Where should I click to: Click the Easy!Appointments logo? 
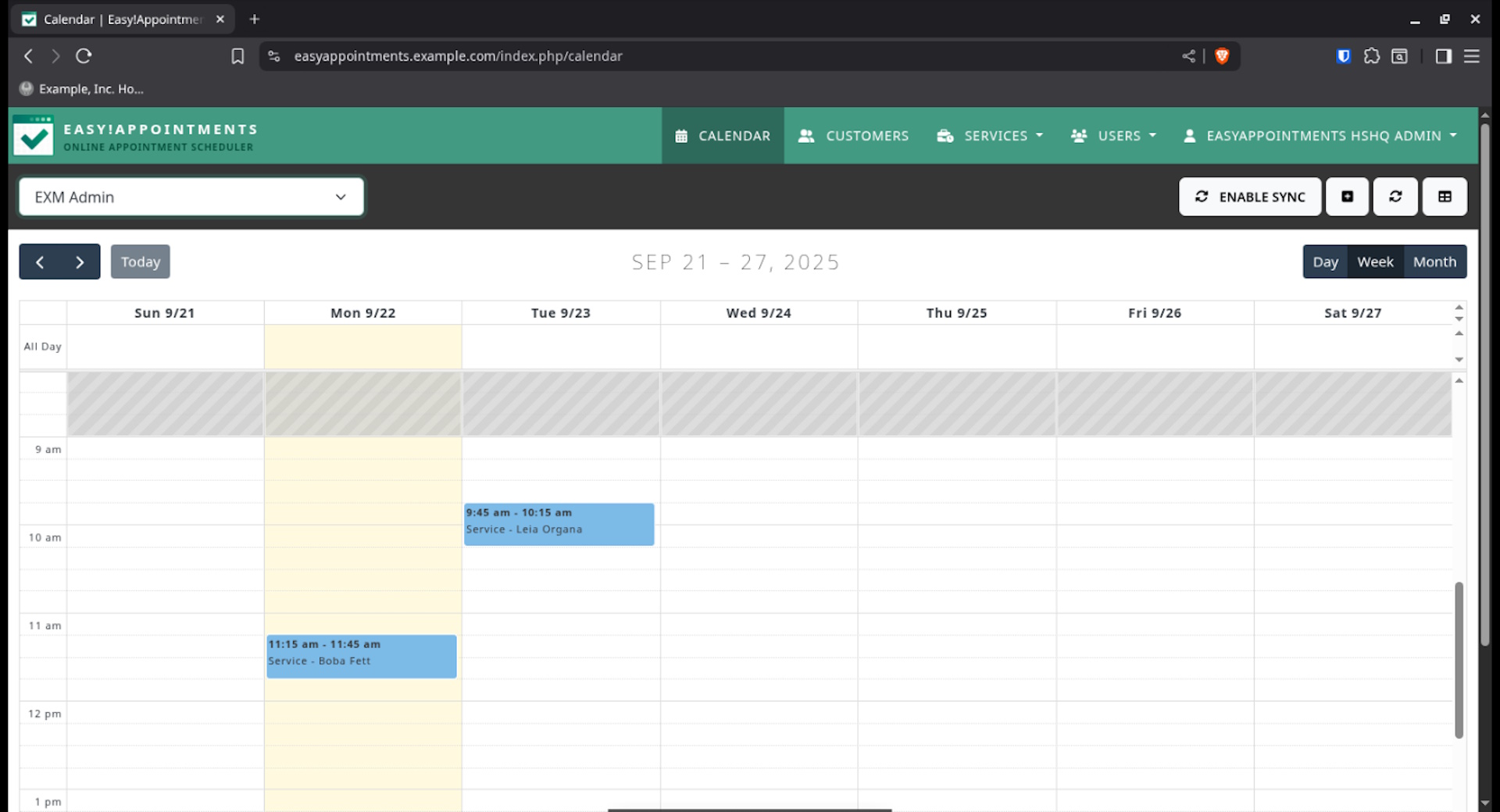click(x=33, y=135)
